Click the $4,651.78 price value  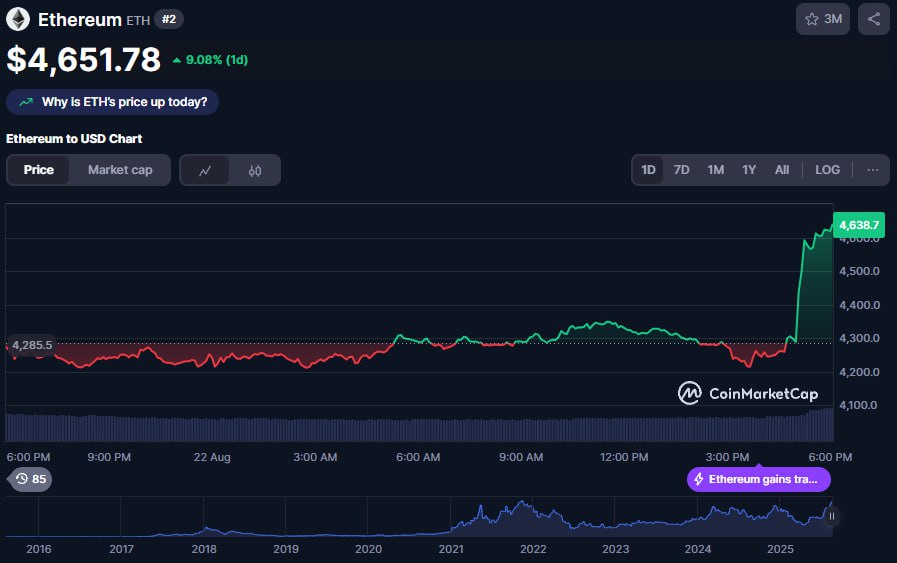pyautogui.click(x=84, y=60)
